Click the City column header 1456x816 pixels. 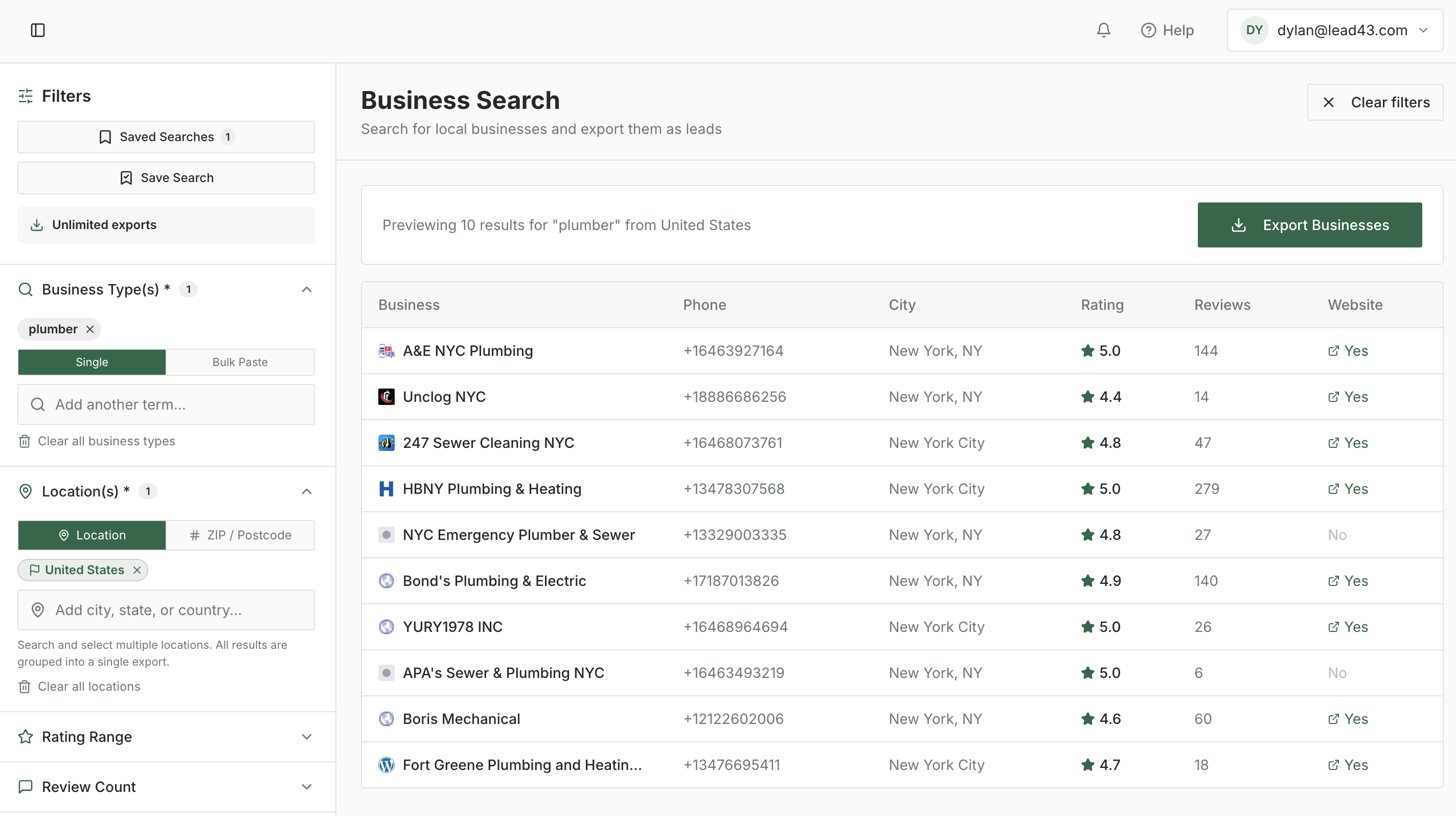901,305
